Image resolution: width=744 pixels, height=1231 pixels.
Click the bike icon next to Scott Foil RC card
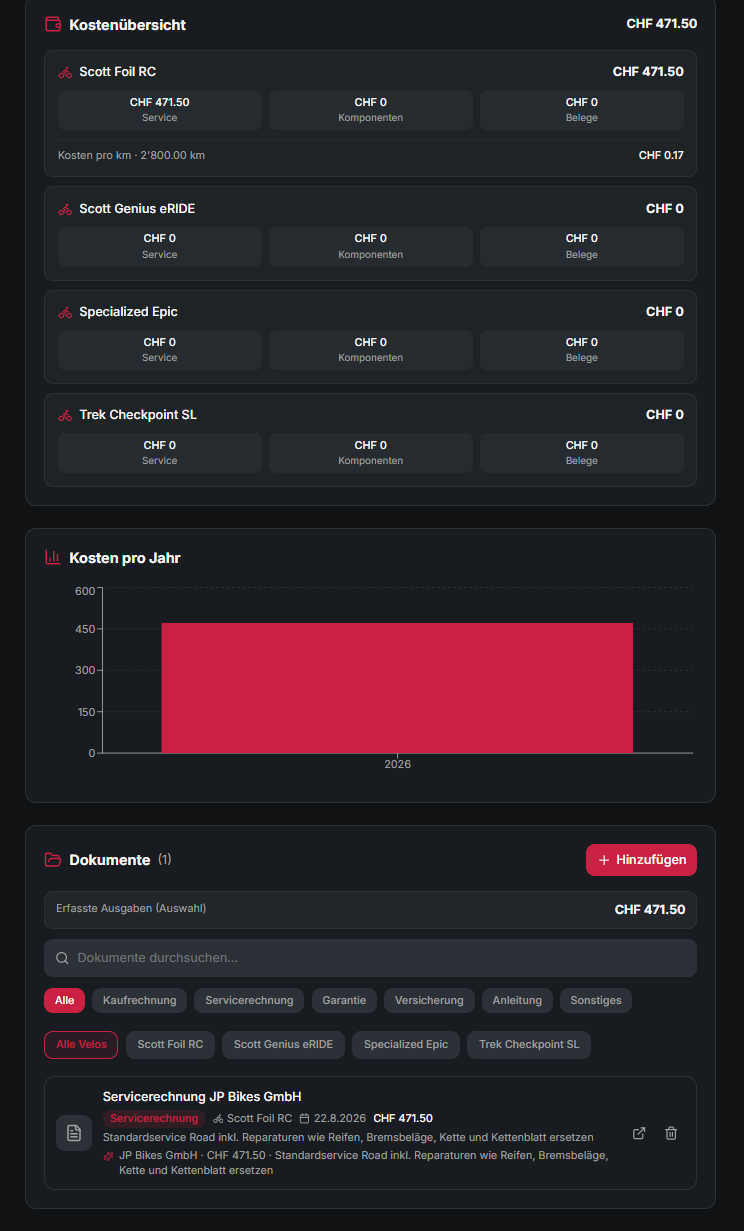[65, 72]
